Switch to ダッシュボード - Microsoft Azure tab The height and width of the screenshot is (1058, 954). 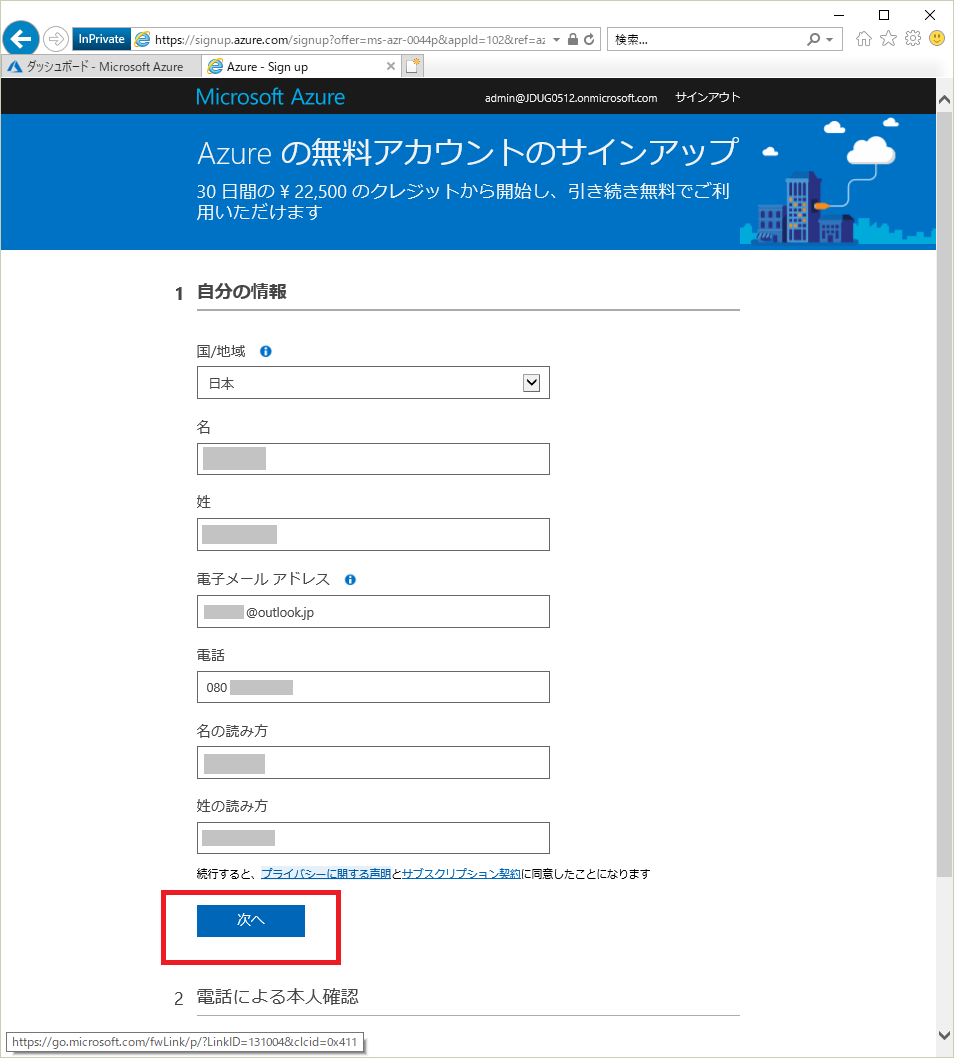coord(101,66)
